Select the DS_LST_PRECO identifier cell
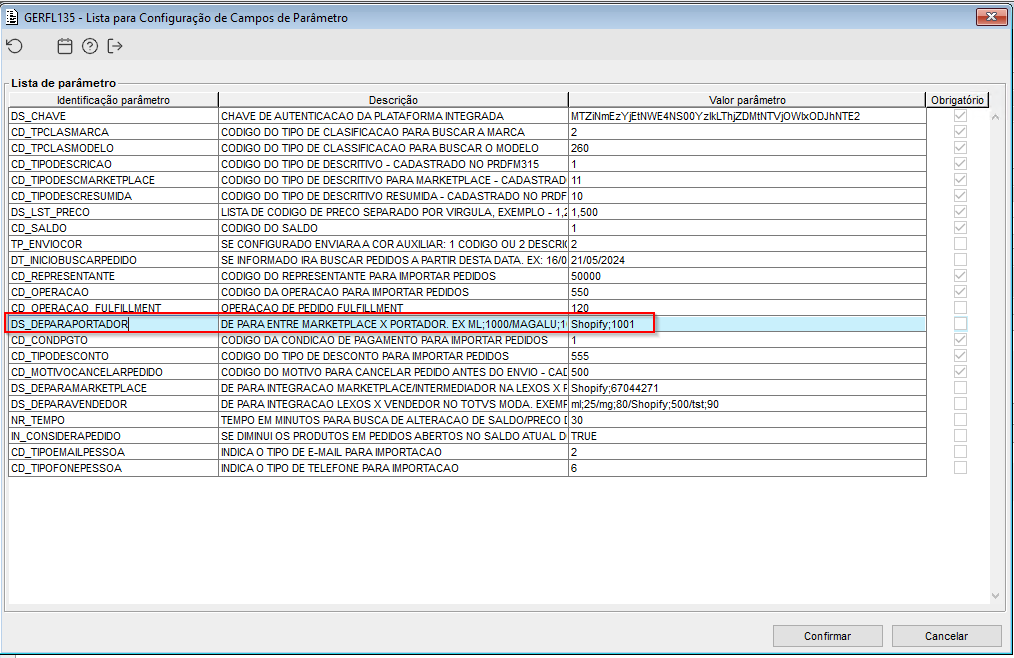 [113, 212]
